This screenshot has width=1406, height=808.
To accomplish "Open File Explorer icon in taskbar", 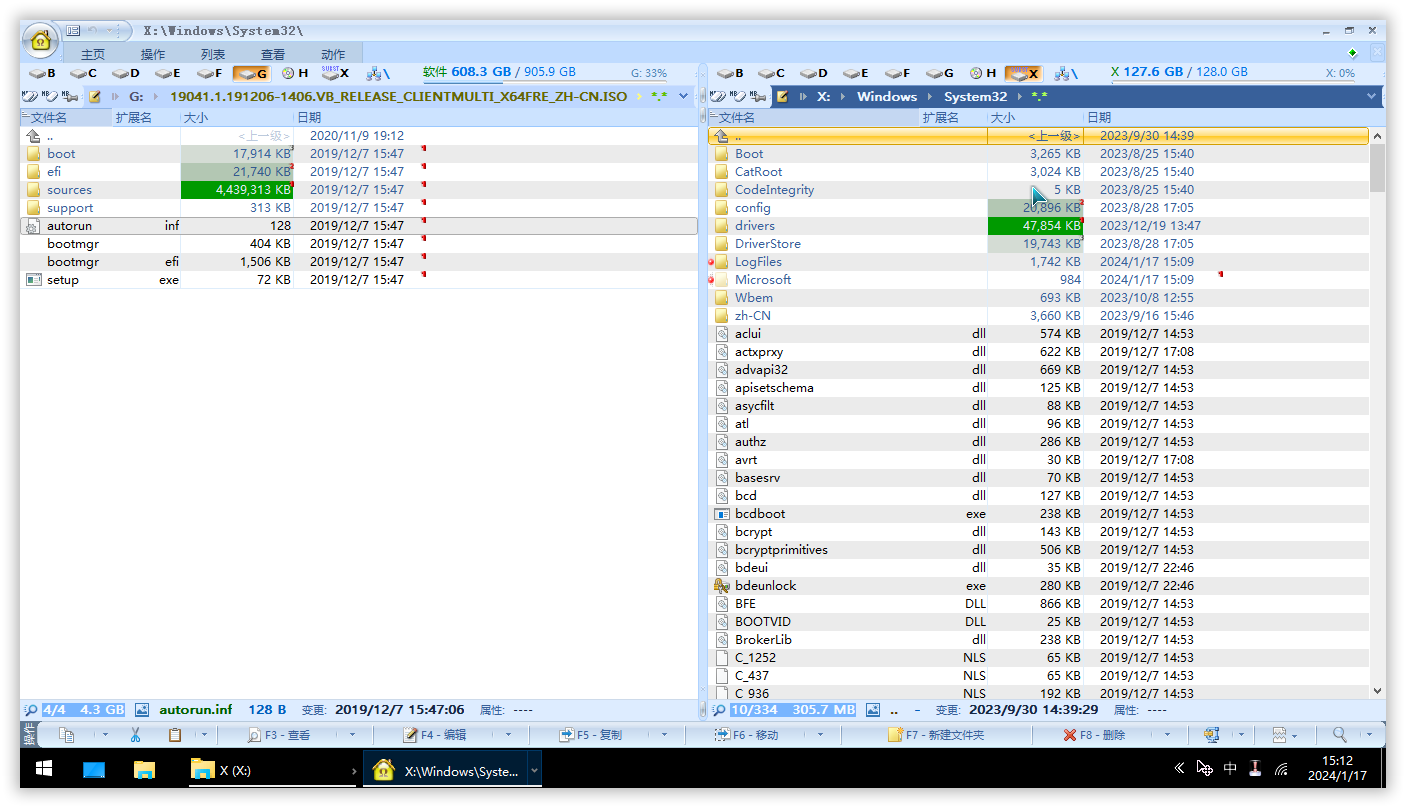I will coord(145,769).
